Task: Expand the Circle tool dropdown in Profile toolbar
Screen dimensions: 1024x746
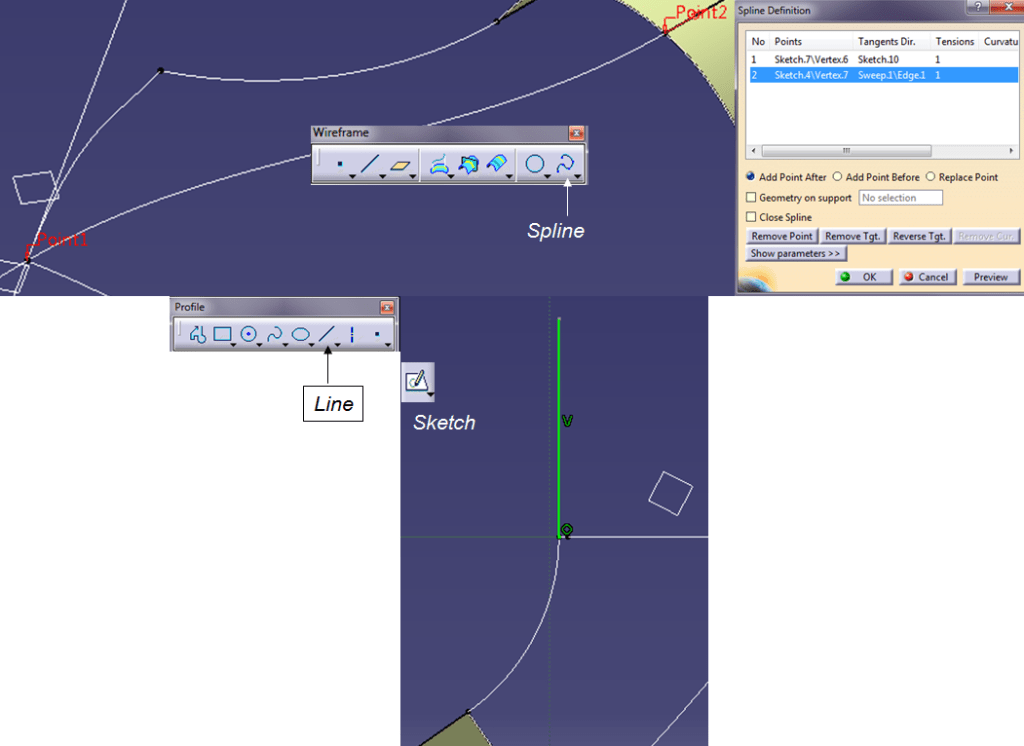Action: pos(259,344)
